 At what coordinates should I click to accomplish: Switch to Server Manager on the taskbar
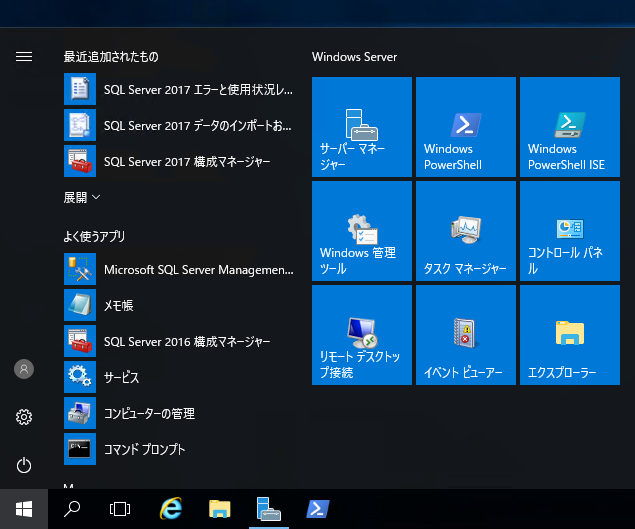268,509
